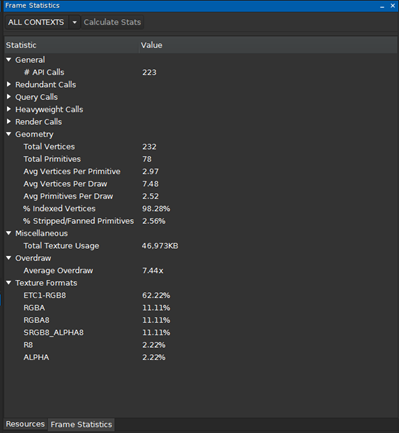Image resolution: width=399 pixels, height=433 pixels.
Task: Expand the Render Calls section
Action: point(9,121)
